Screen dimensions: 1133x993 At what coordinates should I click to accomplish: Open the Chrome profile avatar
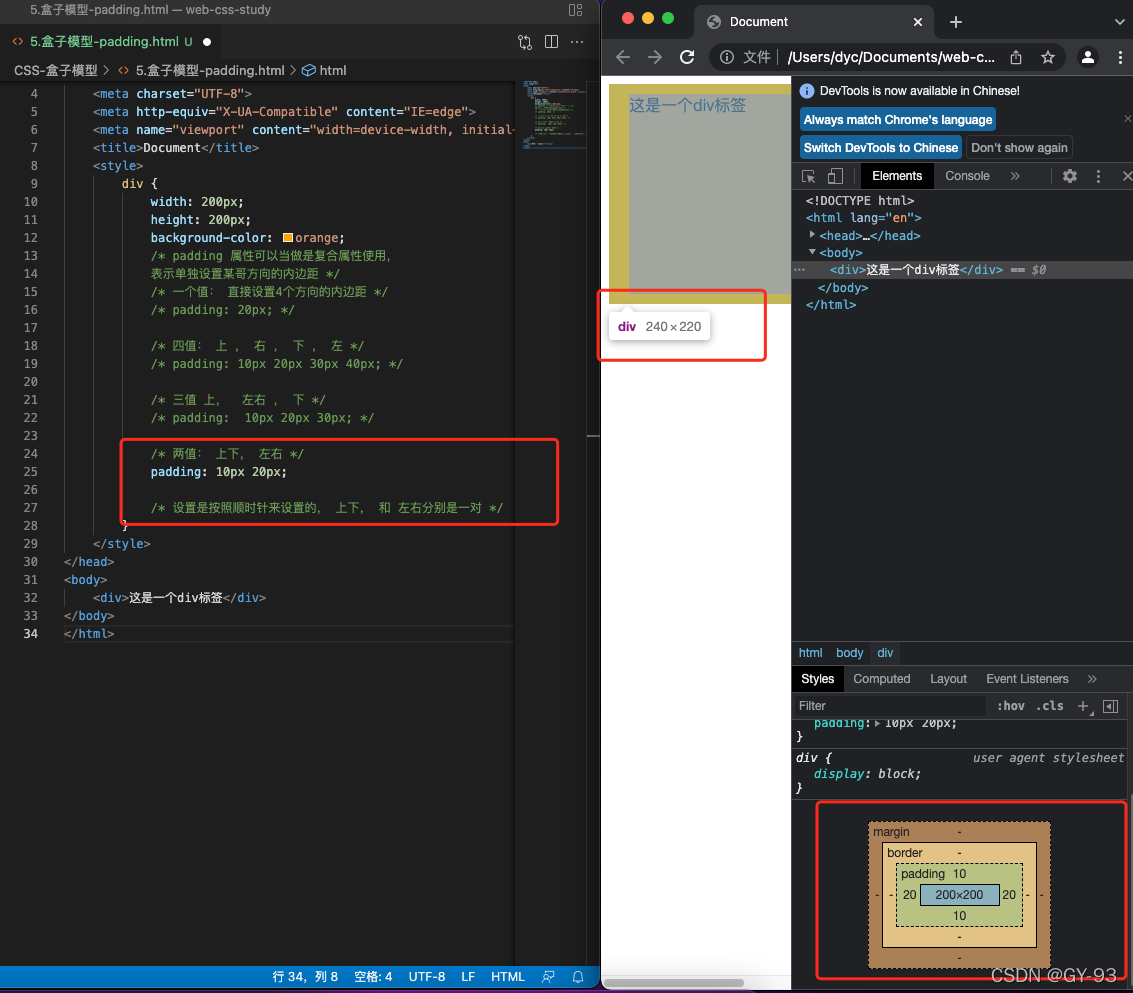(x=1087, y=57)
